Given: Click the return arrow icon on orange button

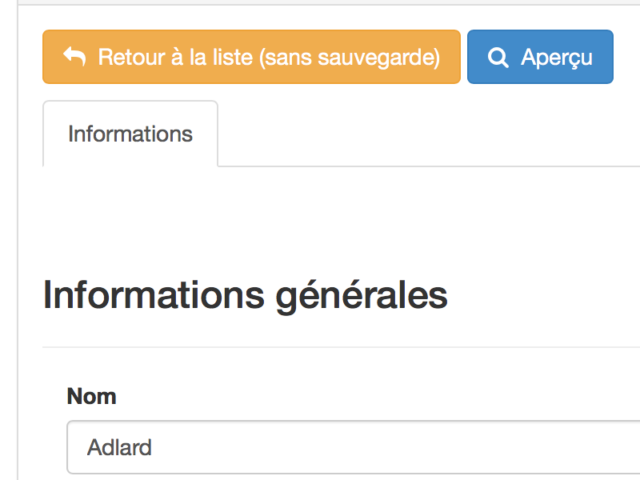Looking at the screenshot, I should click(74, 57).
